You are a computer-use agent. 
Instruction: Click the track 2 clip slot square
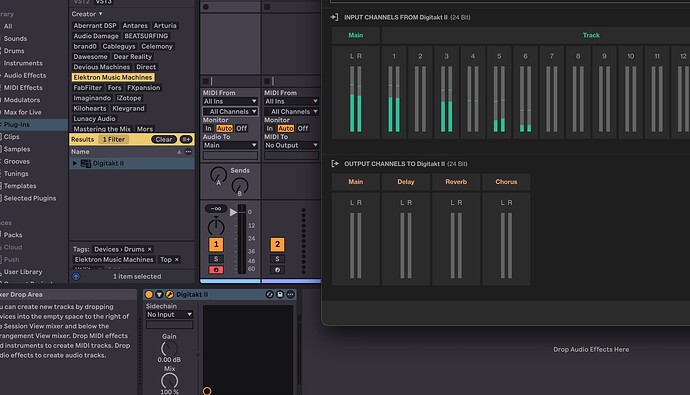[267, 7]
